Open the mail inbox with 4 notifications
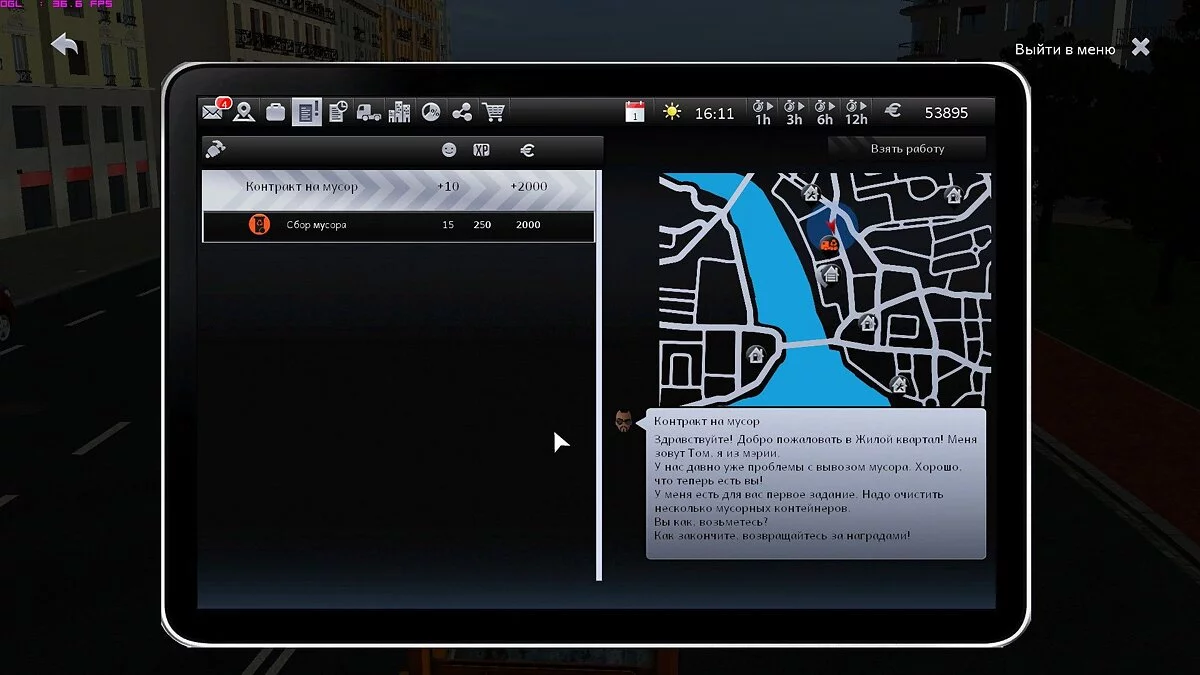Viewport: 1200px width, 675px height. pyautogui.click(x=214, y=112)
